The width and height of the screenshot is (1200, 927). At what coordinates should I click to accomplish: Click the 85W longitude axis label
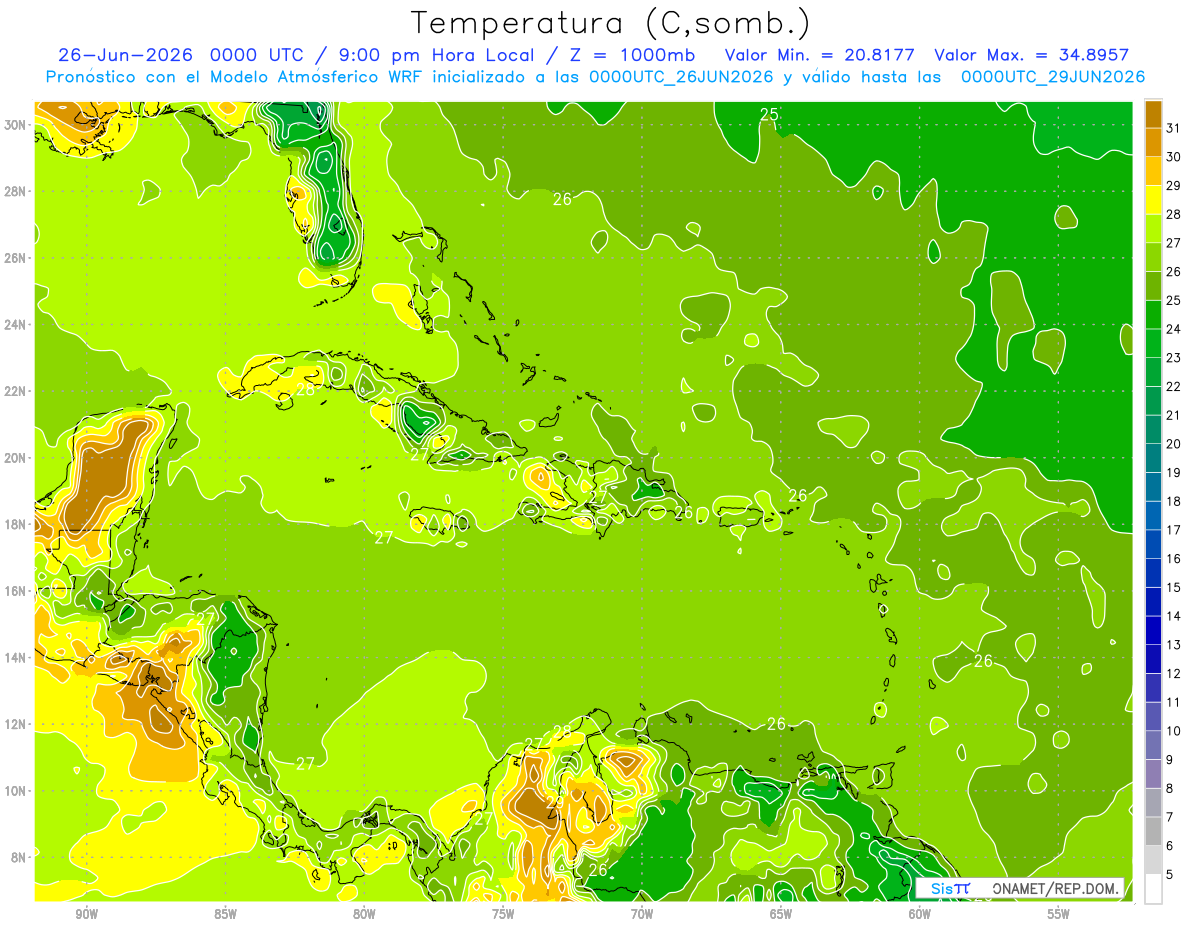225,913
